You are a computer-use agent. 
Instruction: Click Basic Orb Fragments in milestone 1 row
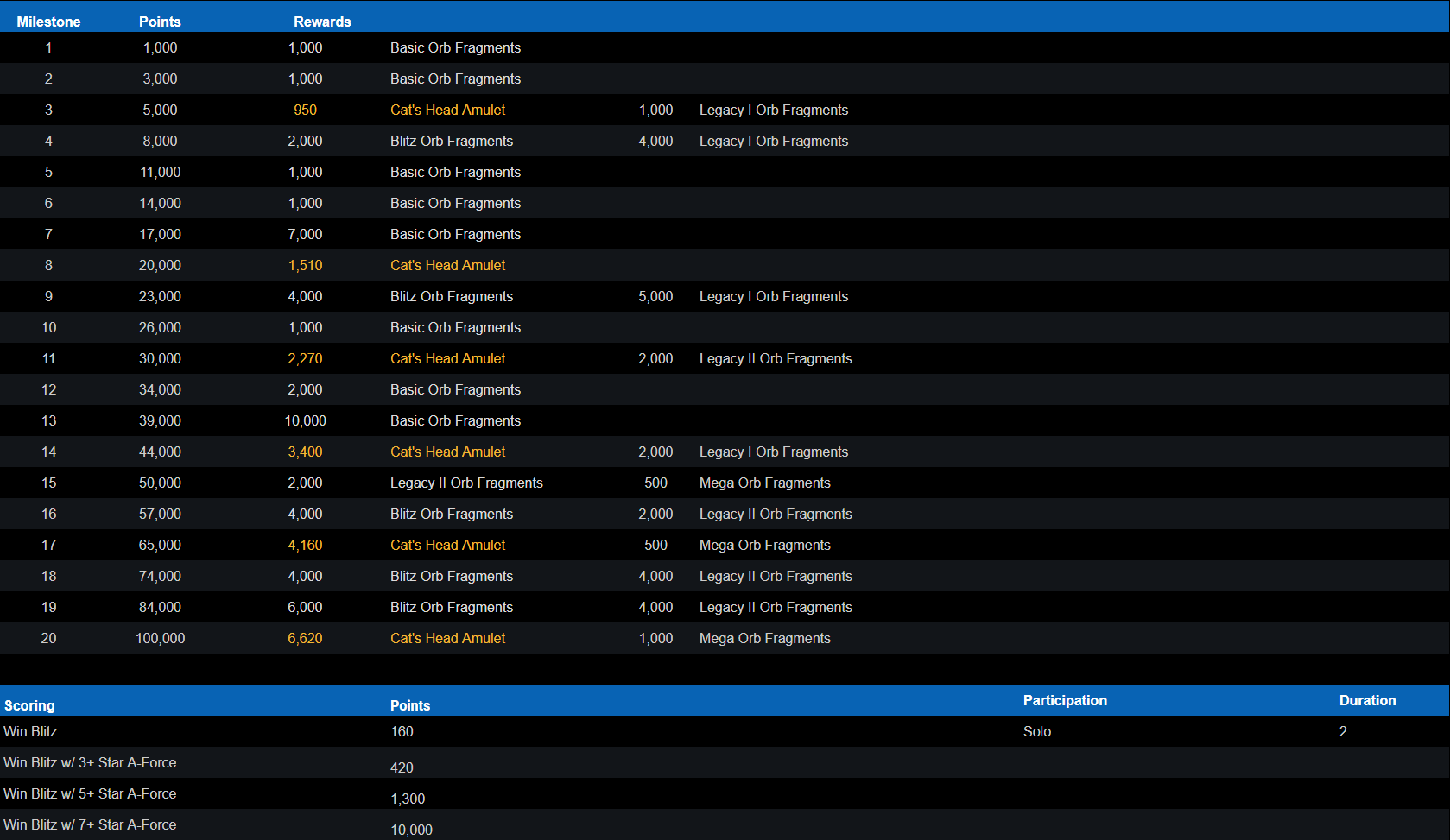click(455, 47)
